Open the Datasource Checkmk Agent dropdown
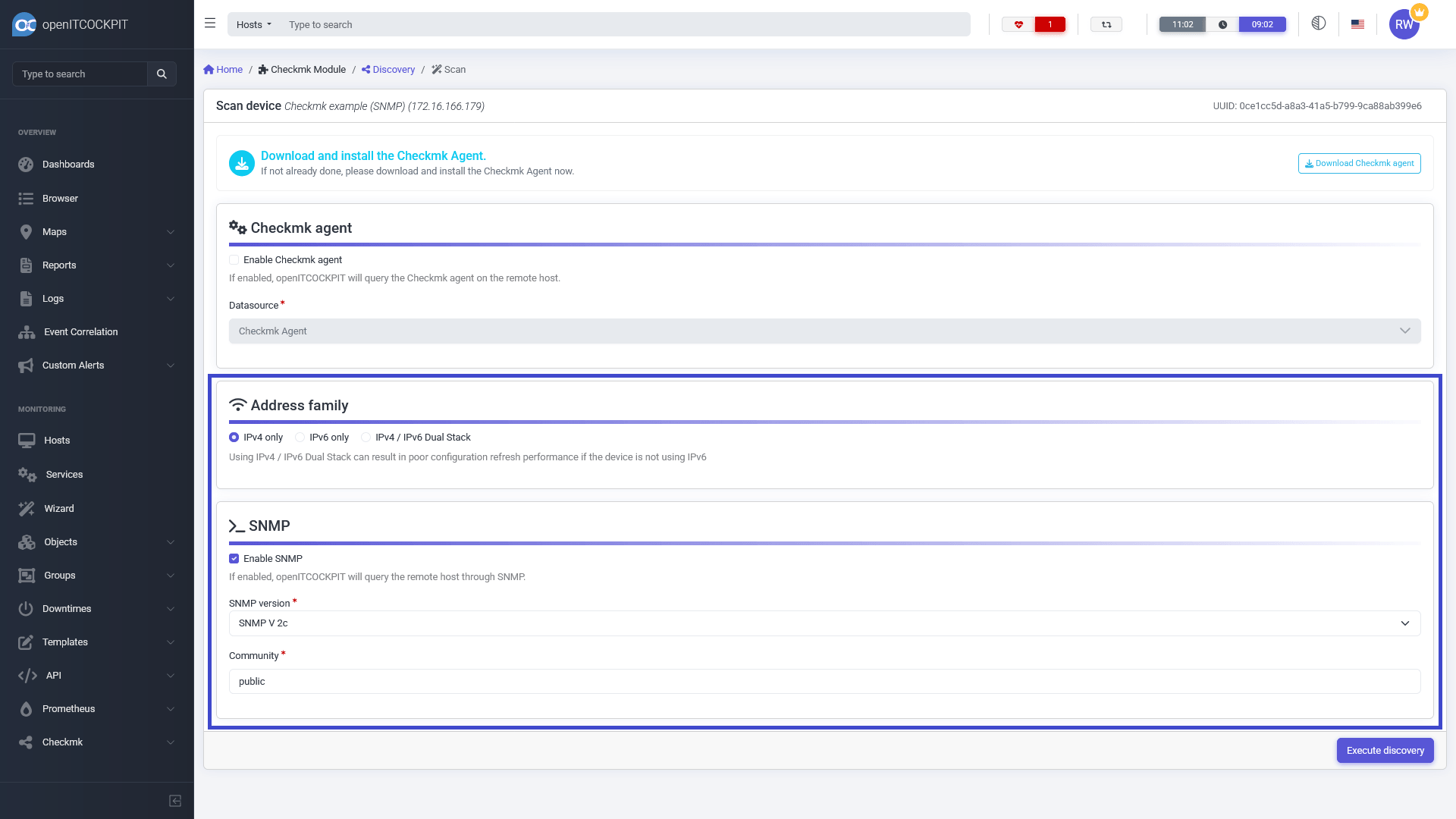The height and width of the screenshot is (819, 1456). click(825, 331)
